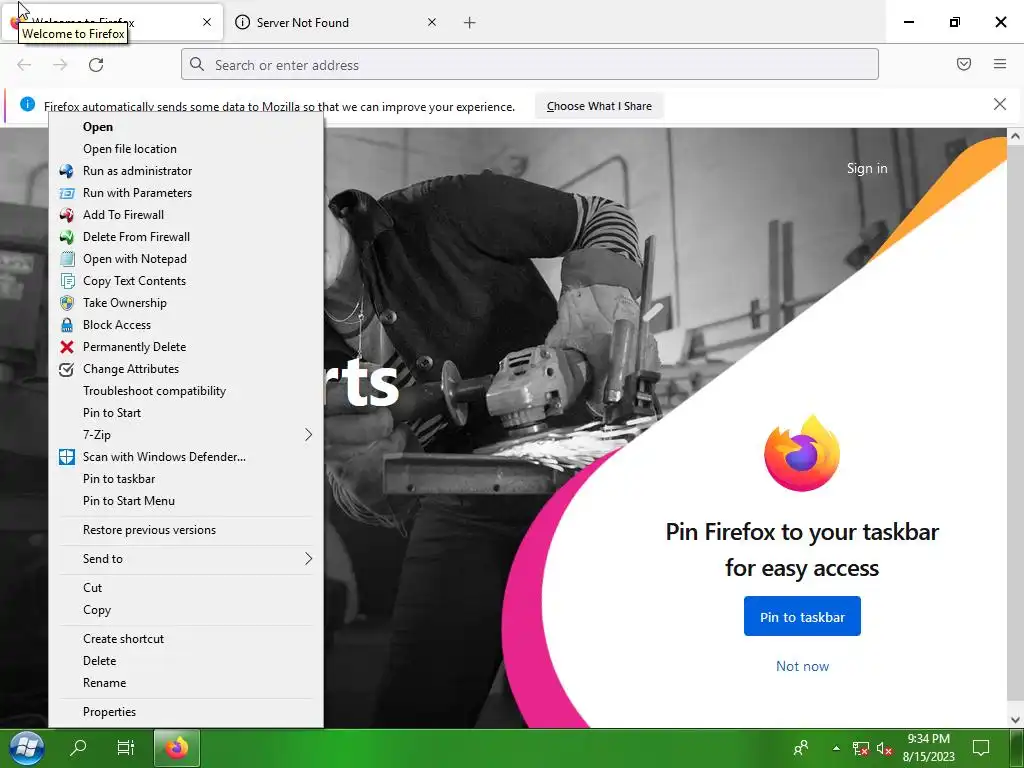Viewport: 1024px width, 768px height.
Task: Switch to the Server Not Found tab
Action: pyautogui.click(x=336, y=22)
